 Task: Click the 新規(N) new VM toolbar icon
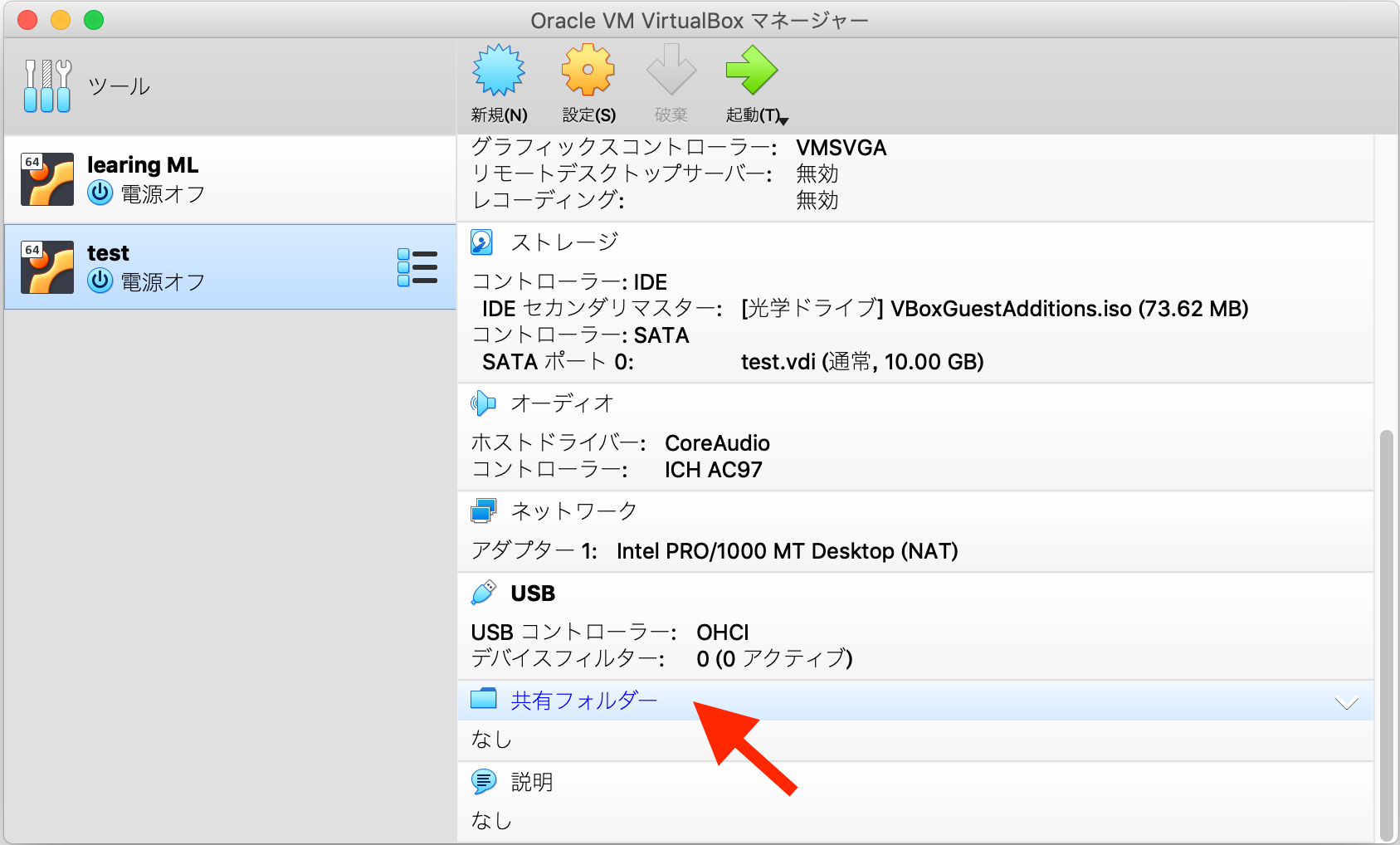[499, 71]
